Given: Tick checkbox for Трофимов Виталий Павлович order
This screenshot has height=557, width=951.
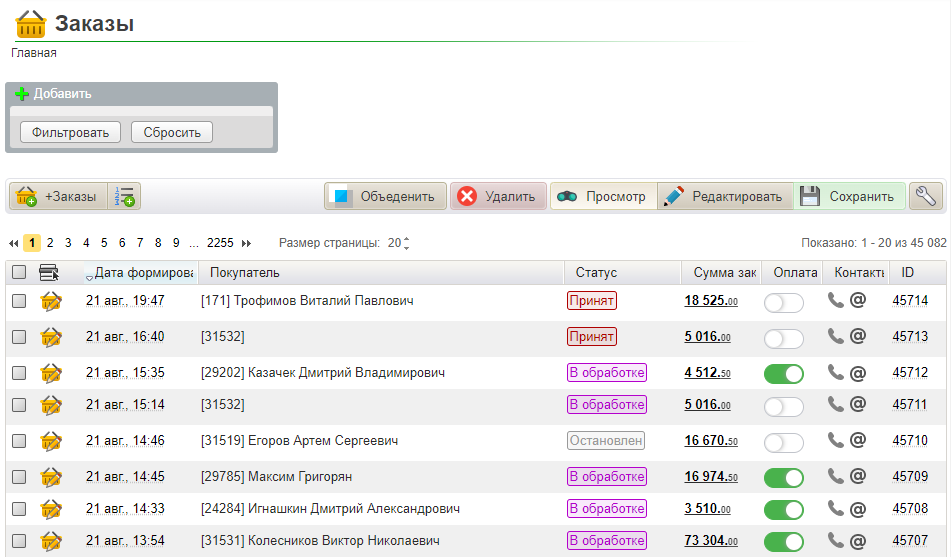Looking at the screenshot, I should pyautogui.click(x=19, y=300).
